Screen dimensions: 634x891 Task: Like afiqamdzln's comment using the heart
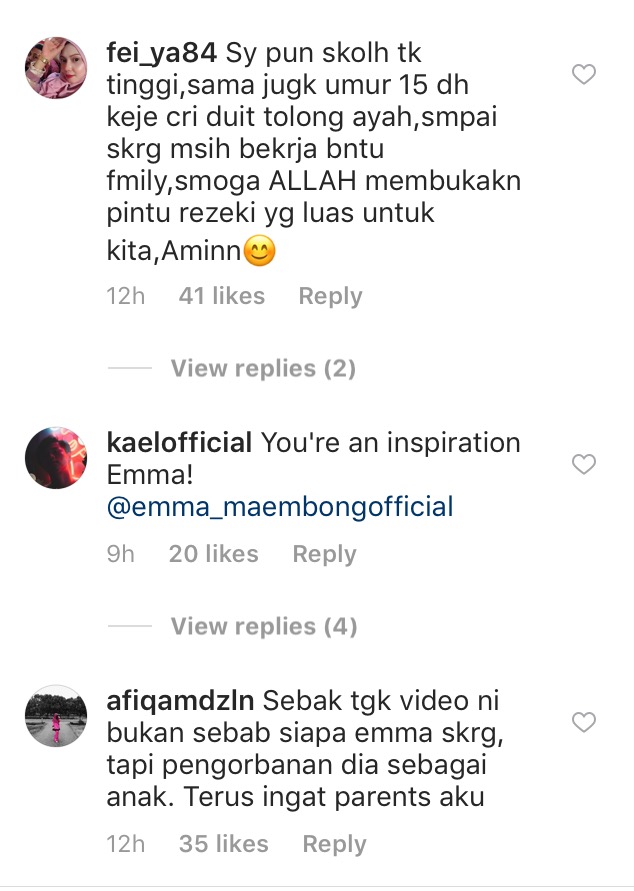click(583, 721)
